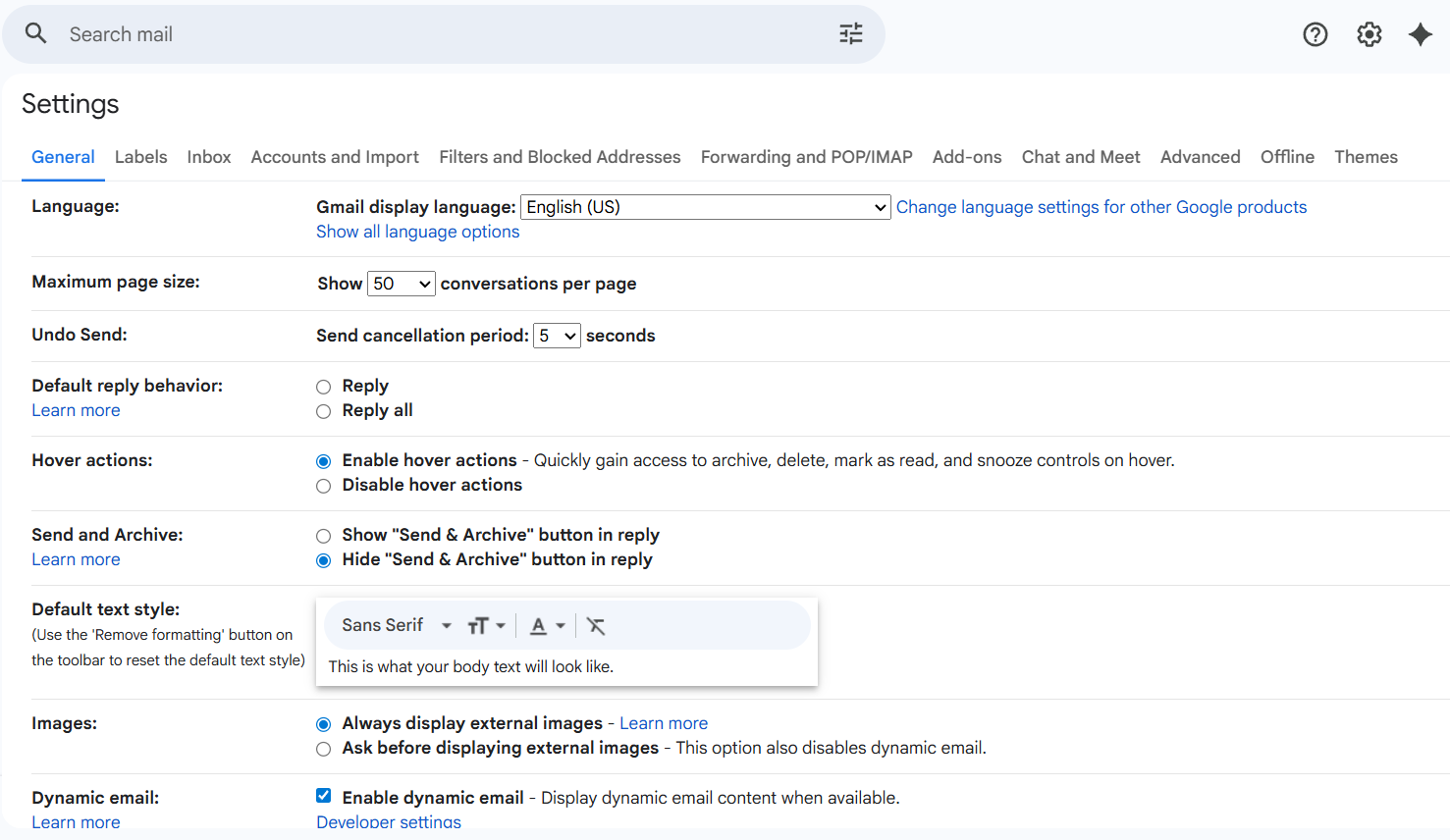Click the Gemini sparkle icon
The height and width of the screenshot is (840, 1450).
tap(1421, 33)
